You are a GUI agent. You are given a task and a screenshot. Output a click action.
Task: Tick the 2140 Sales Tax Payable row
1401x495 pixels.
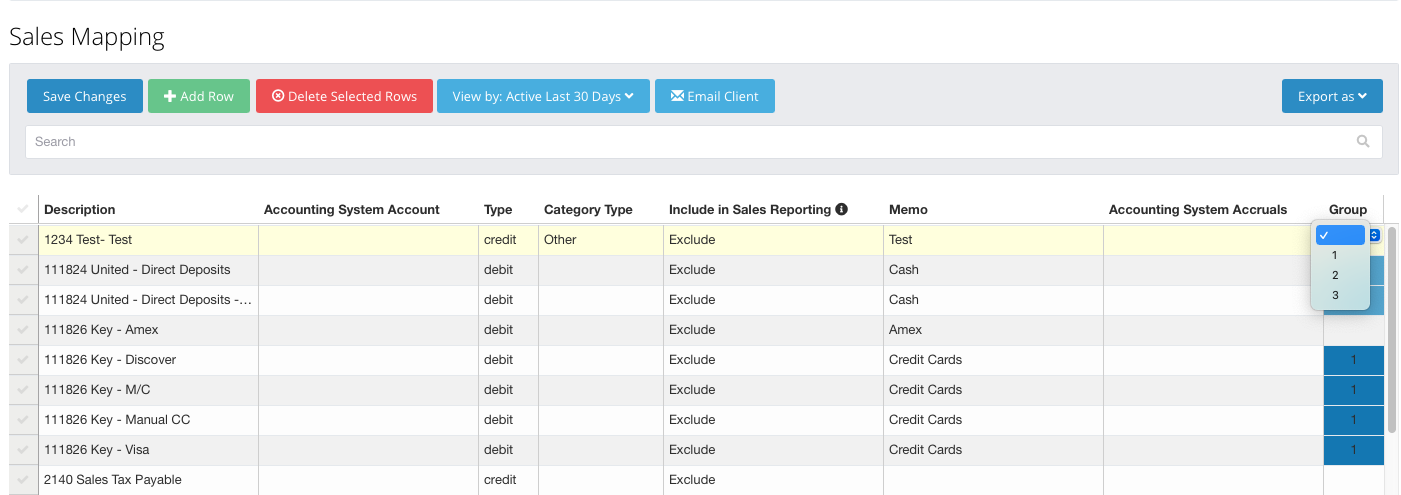coord(23,480)
